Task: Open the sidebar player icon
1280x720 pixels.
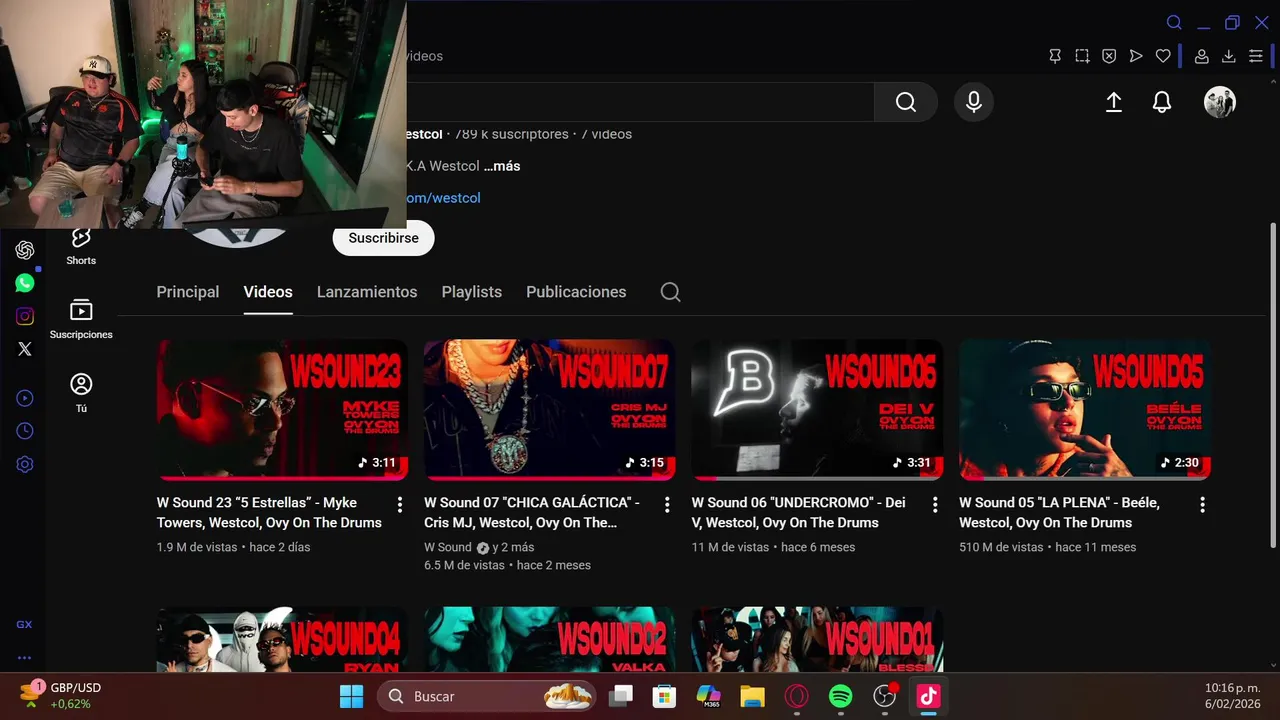Action: (25, 398)
